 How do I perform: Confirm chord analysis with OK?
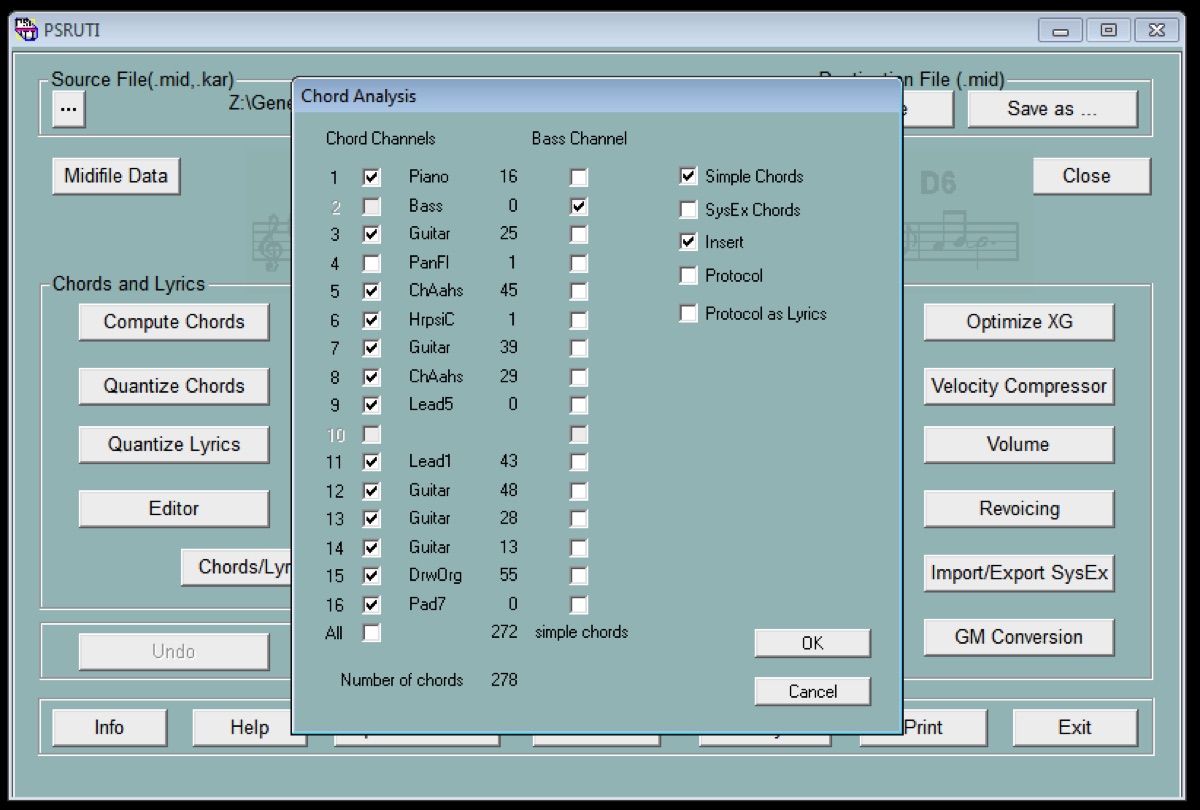[812, 643]
